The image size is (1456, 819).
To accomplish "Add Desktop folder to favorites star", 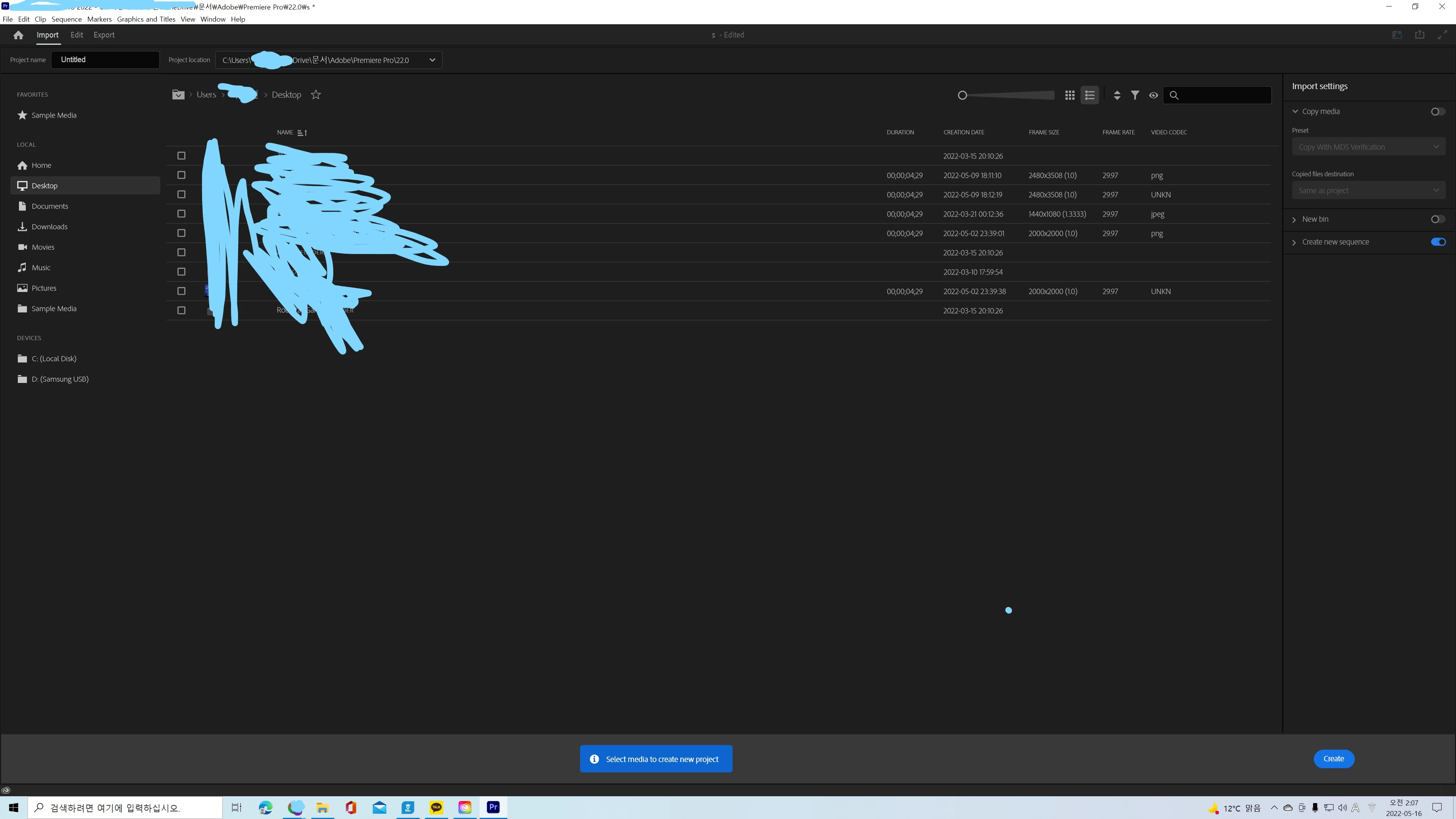I will 316,95.
